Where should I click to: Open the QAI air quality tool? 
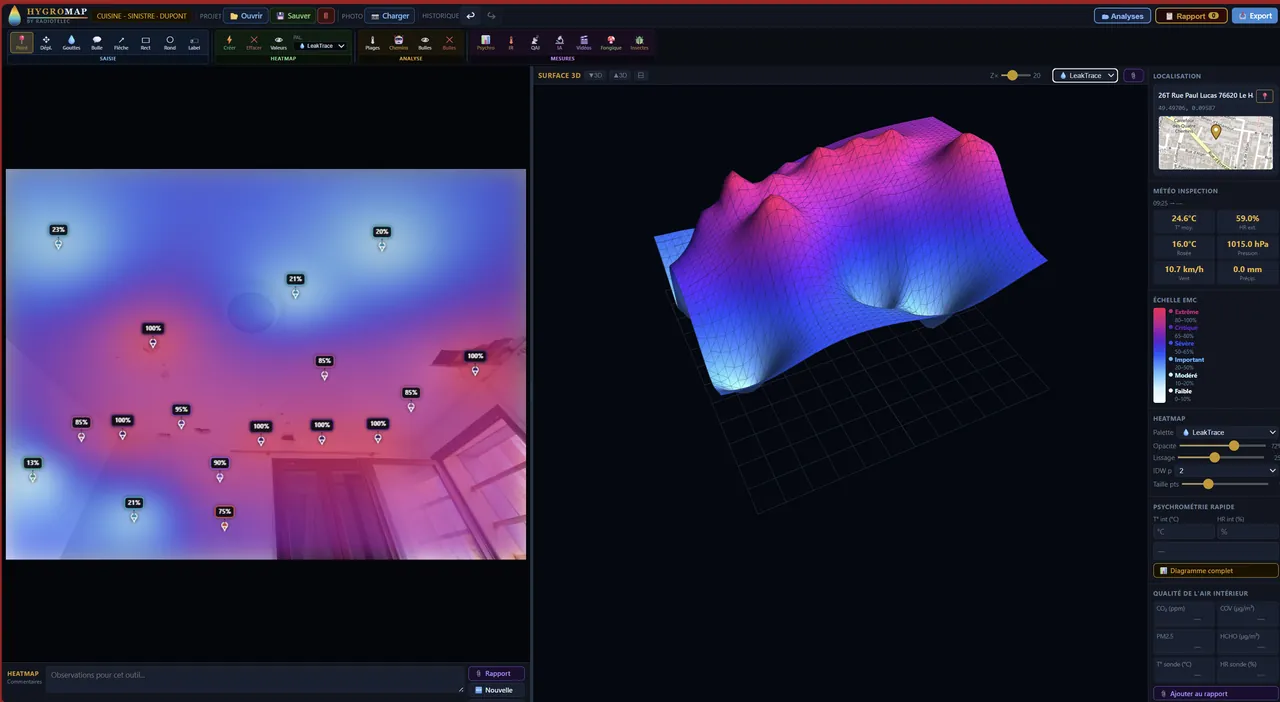pos(535,42)
